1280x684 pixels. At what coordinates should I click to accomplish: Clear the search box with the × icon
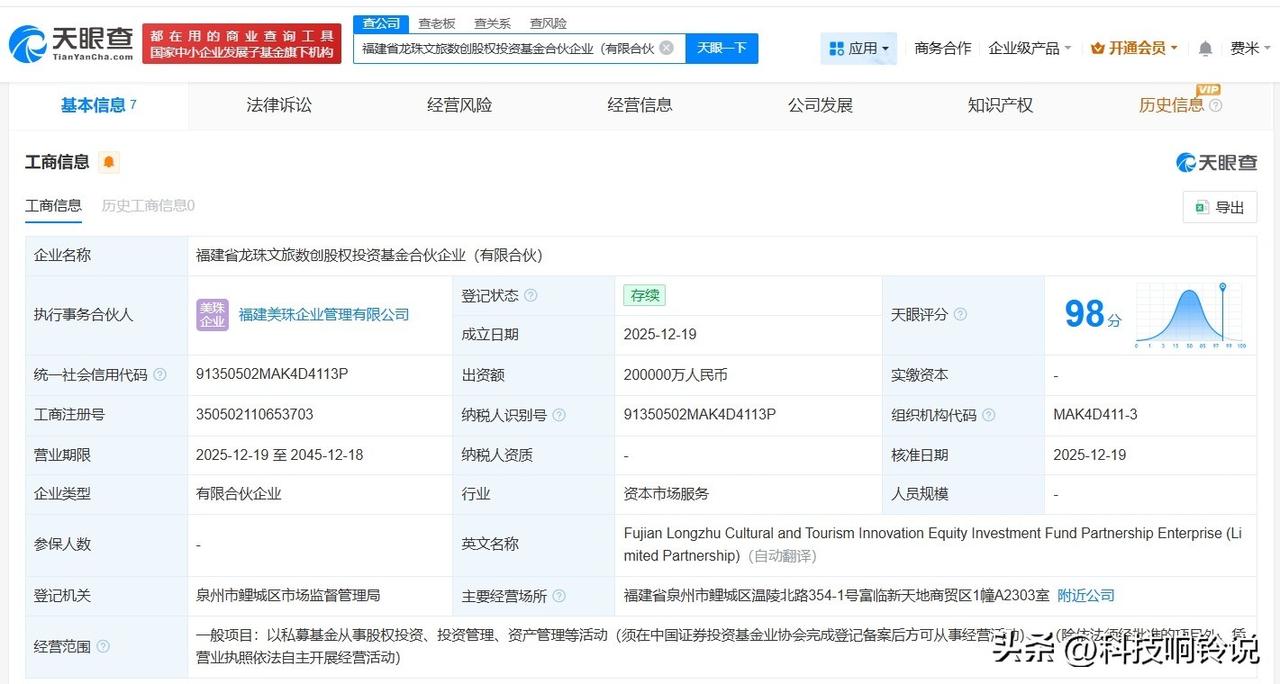pyautogui.click(x=666, y=47)
